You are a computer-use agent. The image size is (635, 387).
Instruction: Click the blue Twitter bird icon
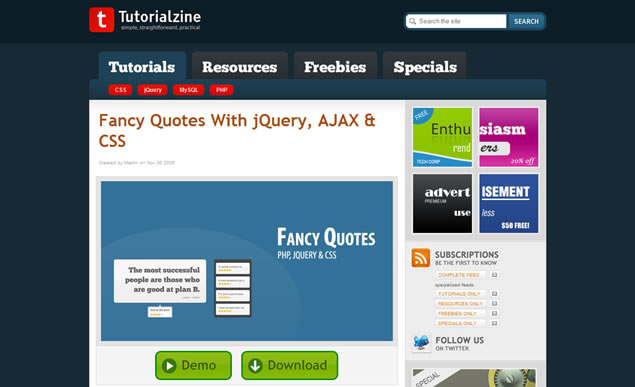(x=421, y=342)
